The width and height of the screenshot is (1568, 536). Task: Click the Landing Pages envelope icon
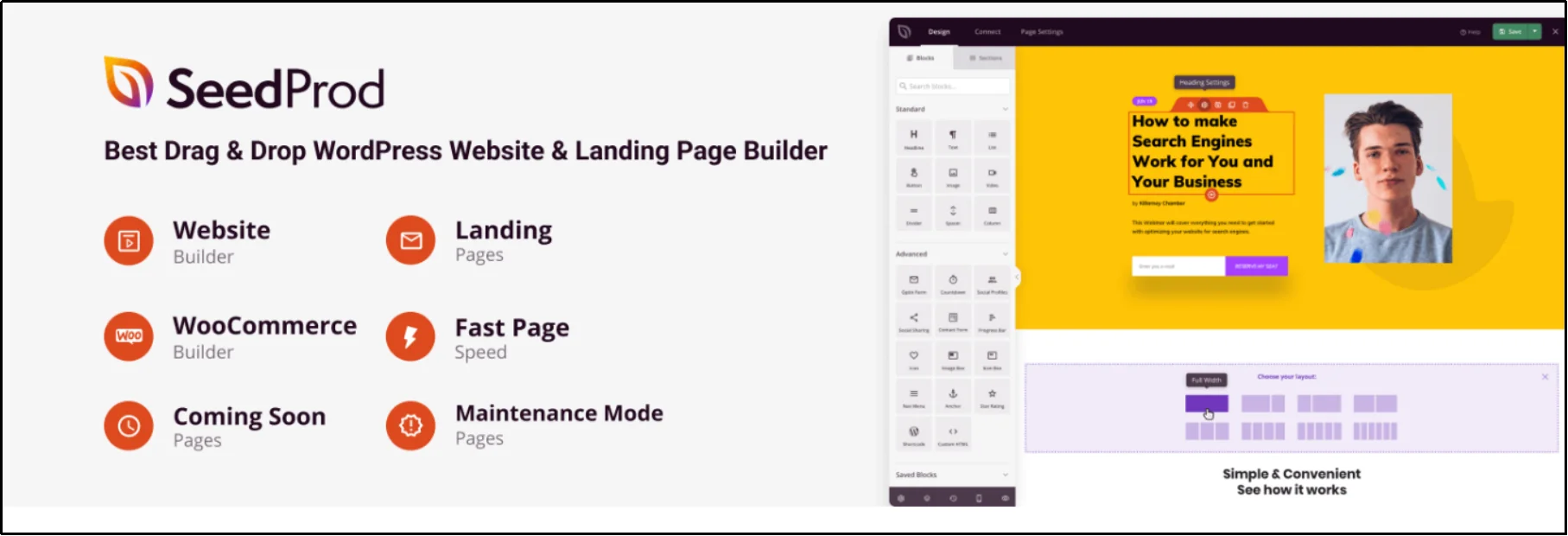coord(411,240)
